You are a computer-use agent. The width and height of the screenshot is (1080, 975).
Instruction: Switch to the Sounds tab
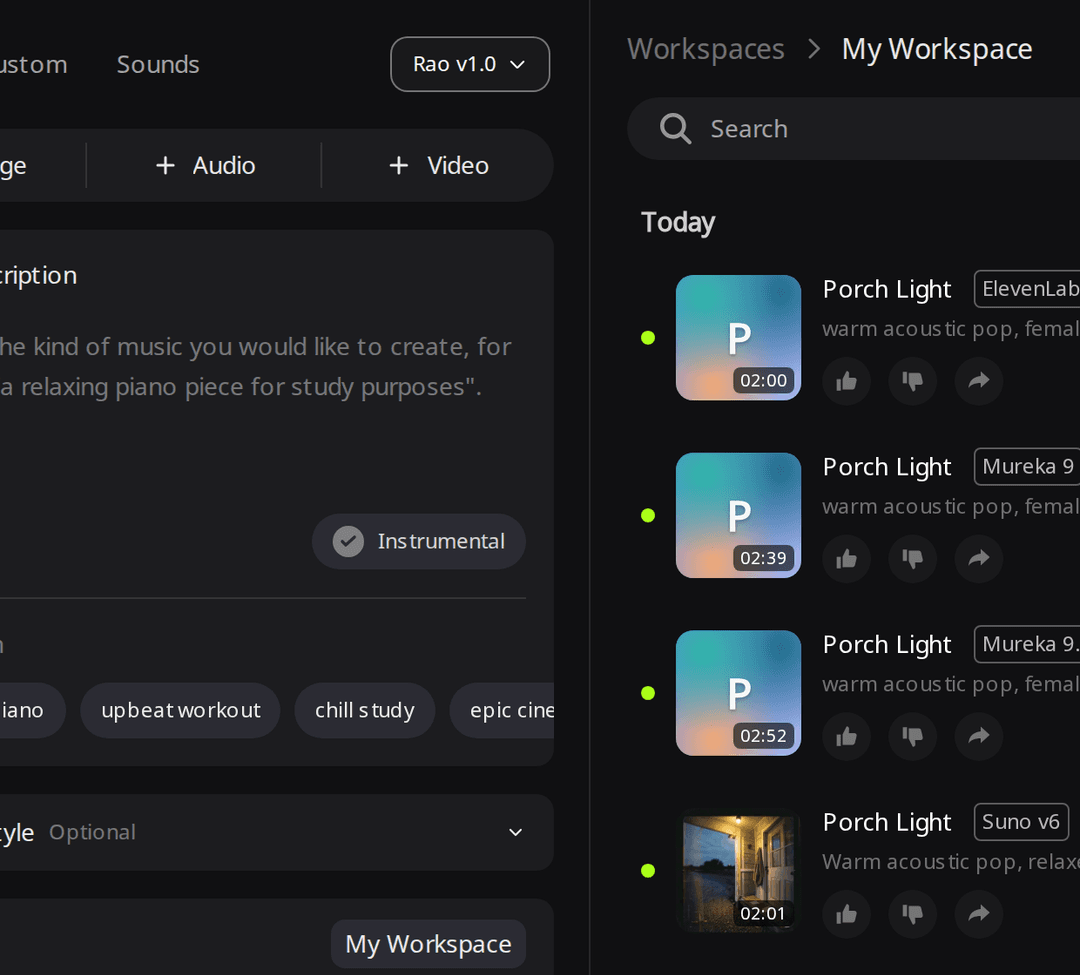[158, 64]
